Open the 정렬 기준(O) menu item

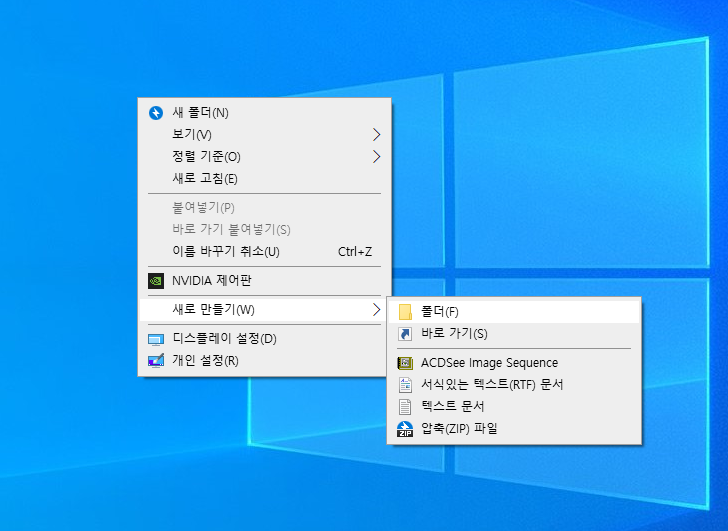point(265,157)
